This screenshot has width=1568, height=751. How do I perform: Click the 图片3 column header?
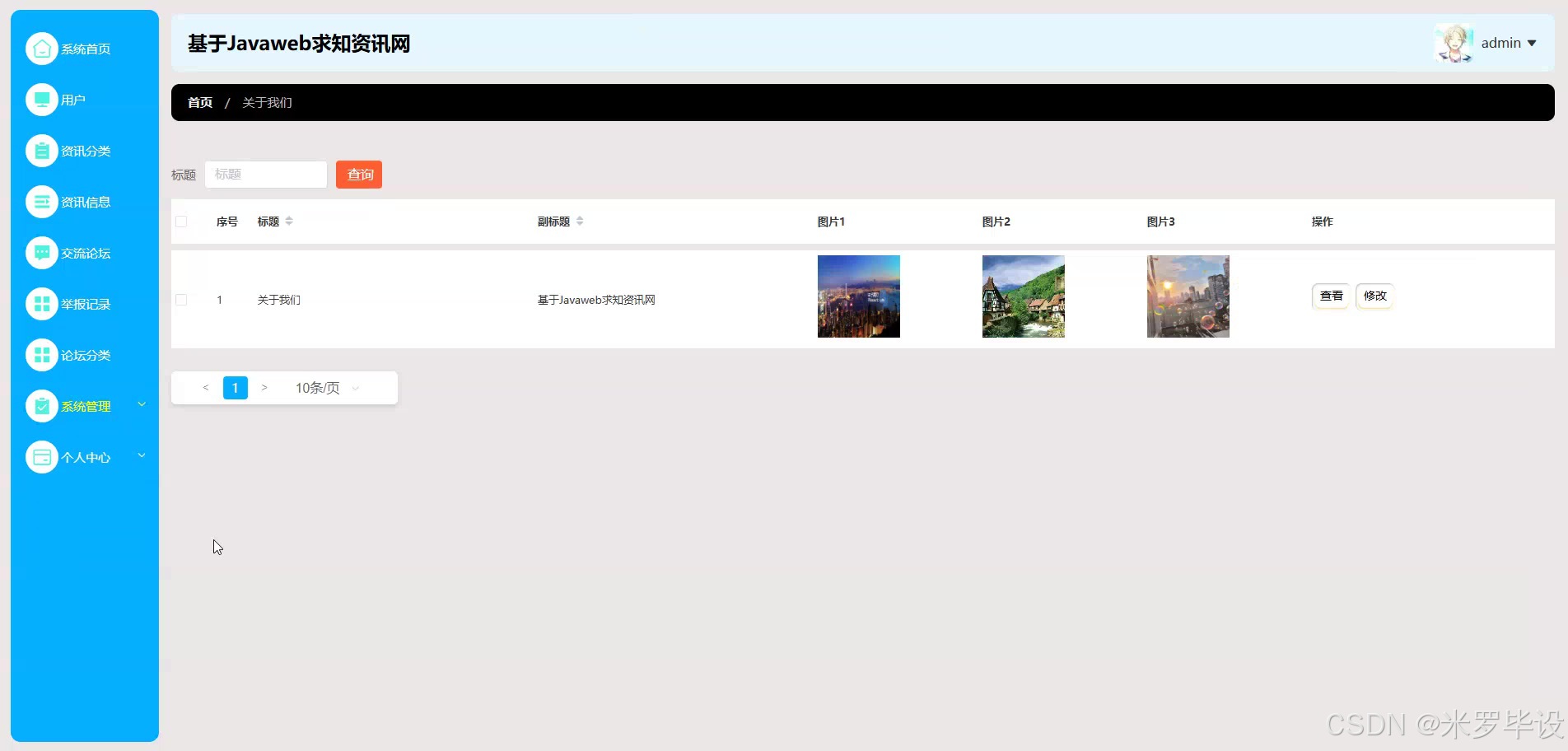[x=1161, y=222]
